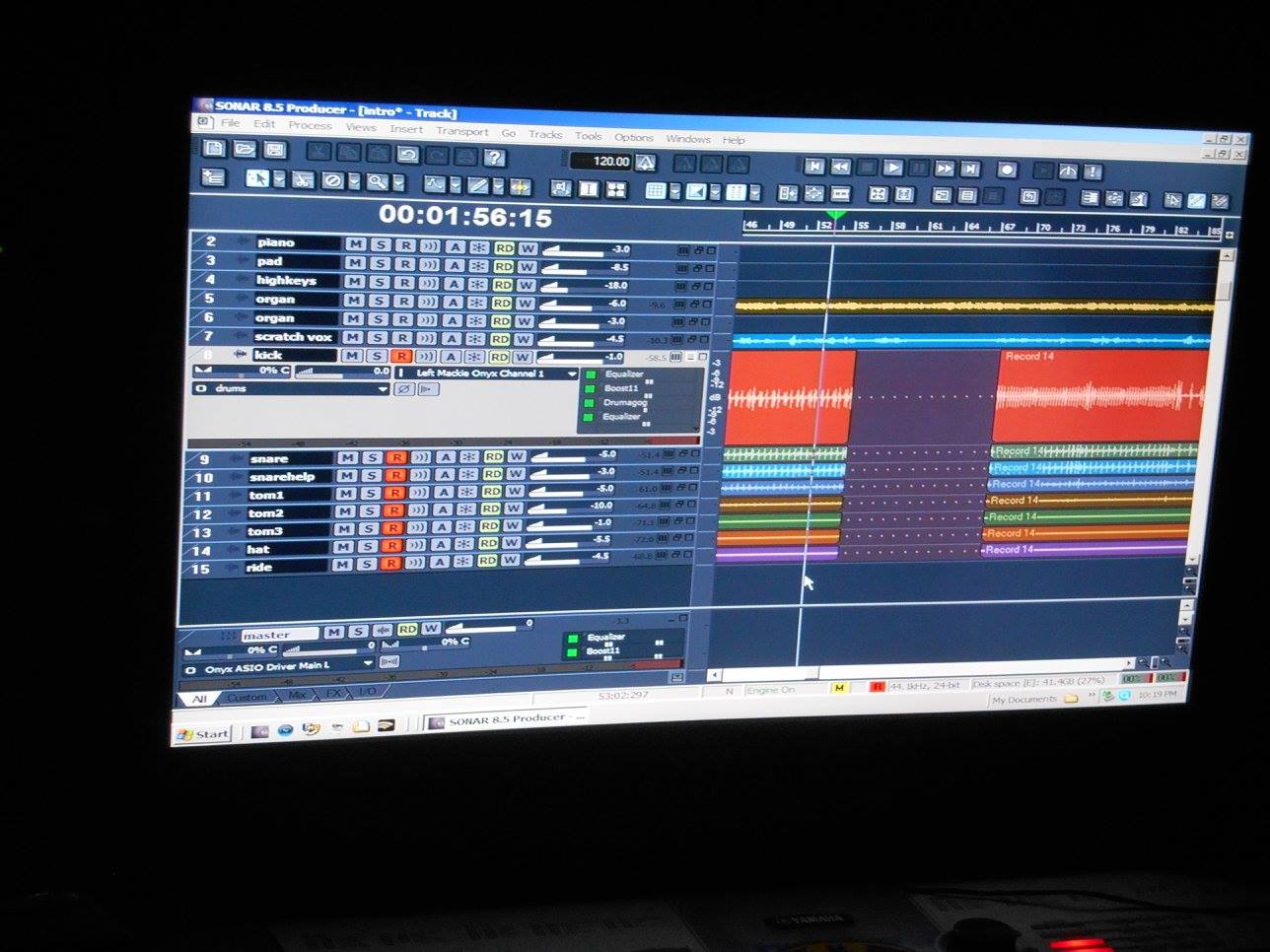Click measure 61 on the time ruler
This screenshot has width=1270, height=952.
coord(937,226)
